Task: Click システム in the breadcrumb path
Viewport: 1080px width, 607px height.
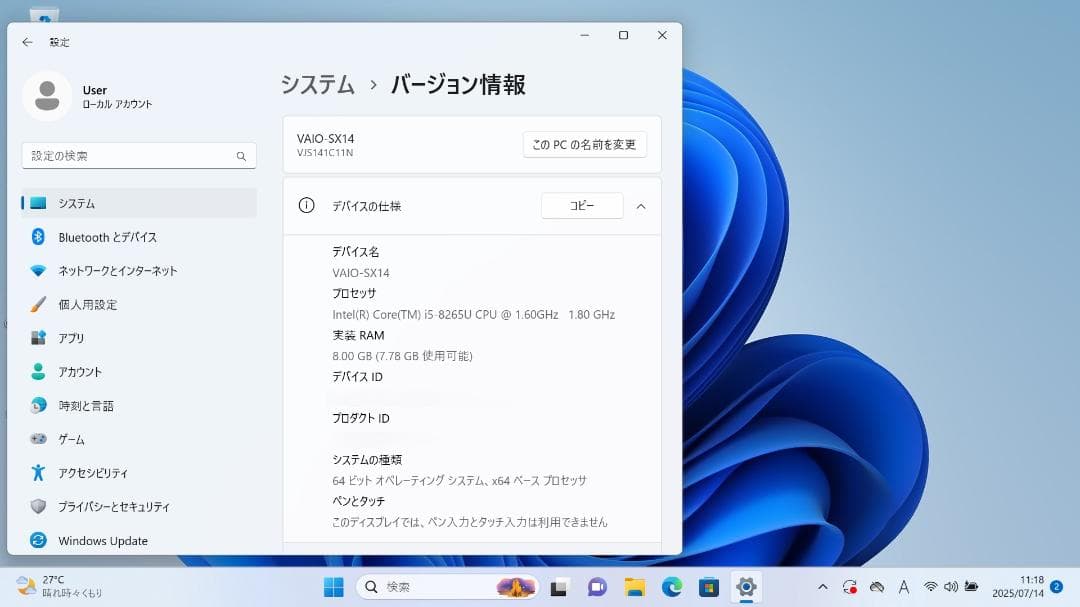Action: click(317, 86)
